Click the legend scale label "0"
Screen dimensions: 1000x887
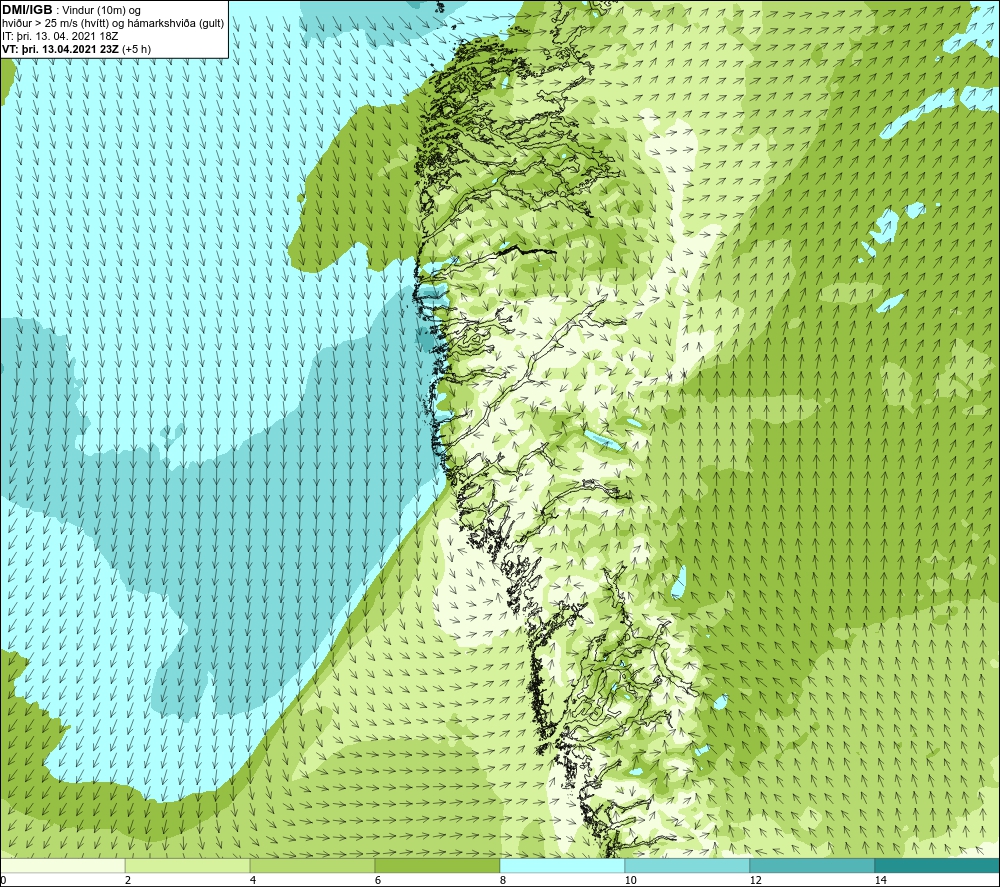(x=3, y=880)
